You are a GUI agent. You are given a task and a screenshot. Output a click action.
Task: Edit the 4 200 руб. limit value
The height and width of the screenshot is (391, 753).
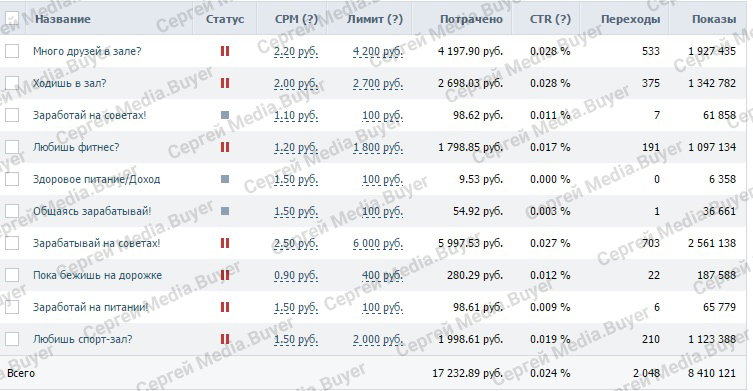click(x=378, y=51)
